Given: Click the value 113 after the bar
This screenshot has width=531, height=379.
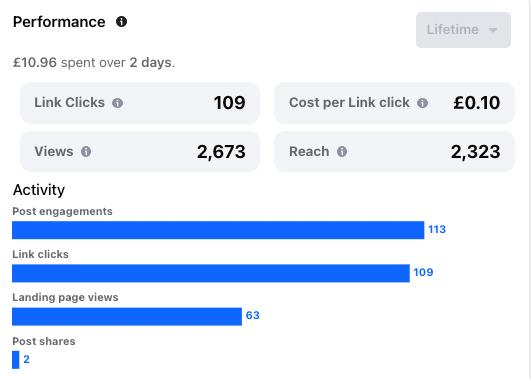Looking at the screenshot, I should 437,230.
